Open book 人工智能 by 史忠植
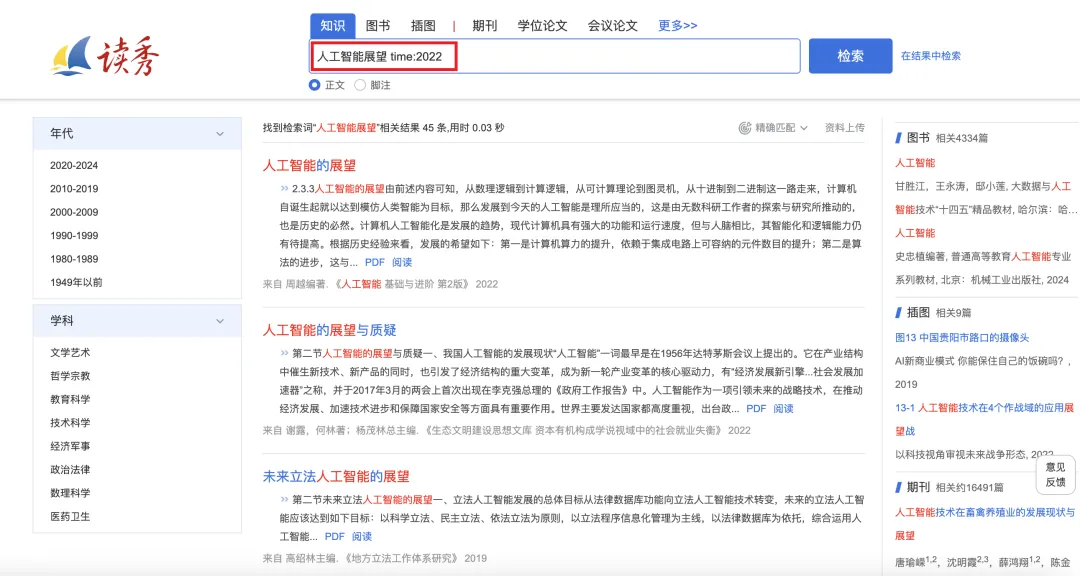Screen dimensions: 1080x576 click(x=915, y=233)
